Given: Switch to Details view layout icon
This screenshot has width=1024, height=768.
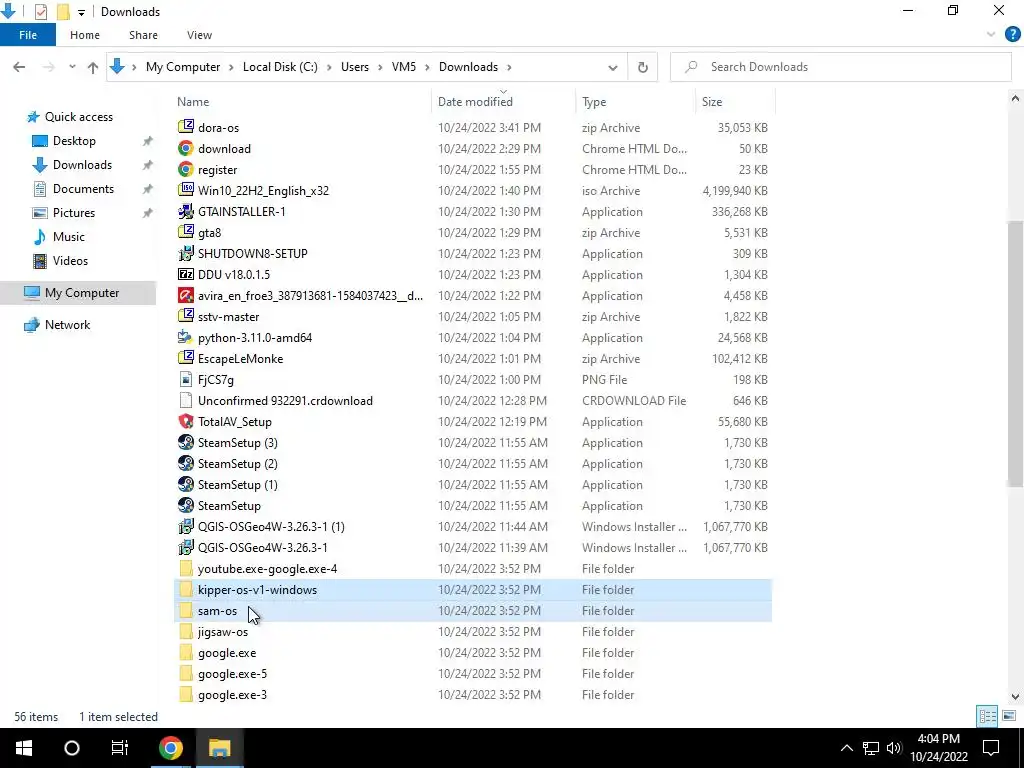Looking at the screenshot, I should click(987, 716).
